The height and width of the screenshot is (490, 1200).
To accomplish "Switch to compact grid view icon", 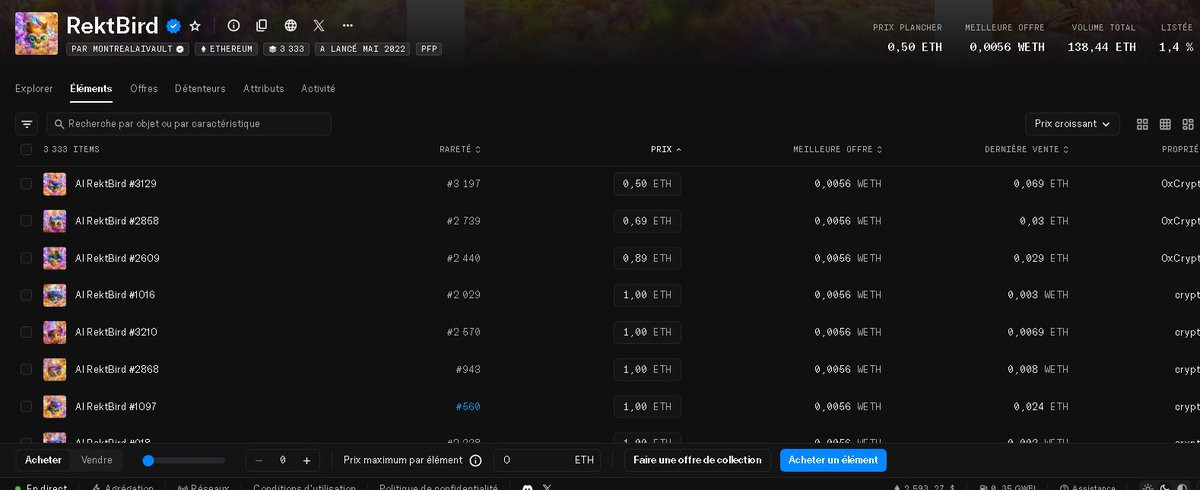I will [1165, 124].
